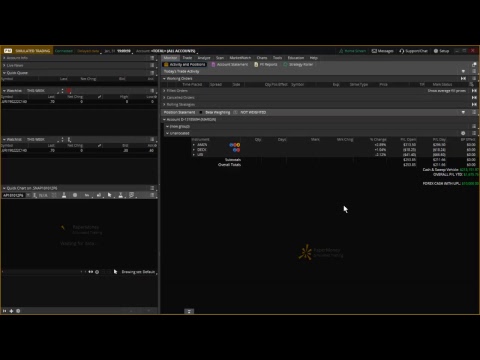Open Quick Chart symbol dropdown arrow
Viewport: 480px width, 360px height.
click(x=28, y=195)
